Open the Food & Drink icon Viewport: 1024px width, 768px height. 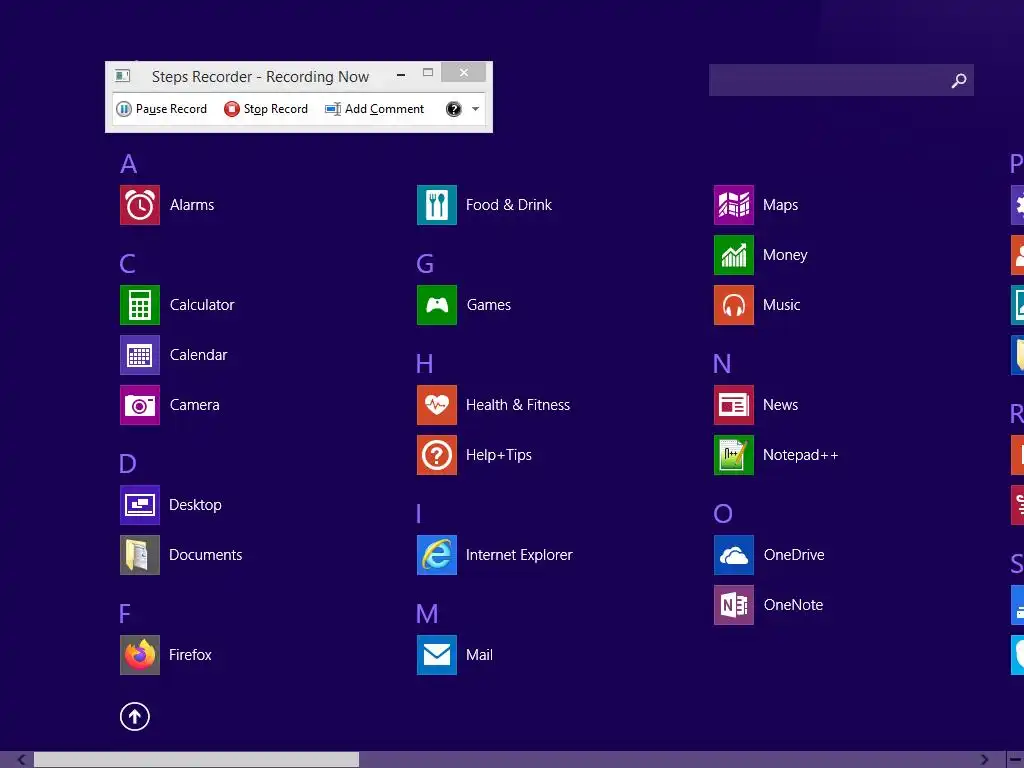coord(437,205)
